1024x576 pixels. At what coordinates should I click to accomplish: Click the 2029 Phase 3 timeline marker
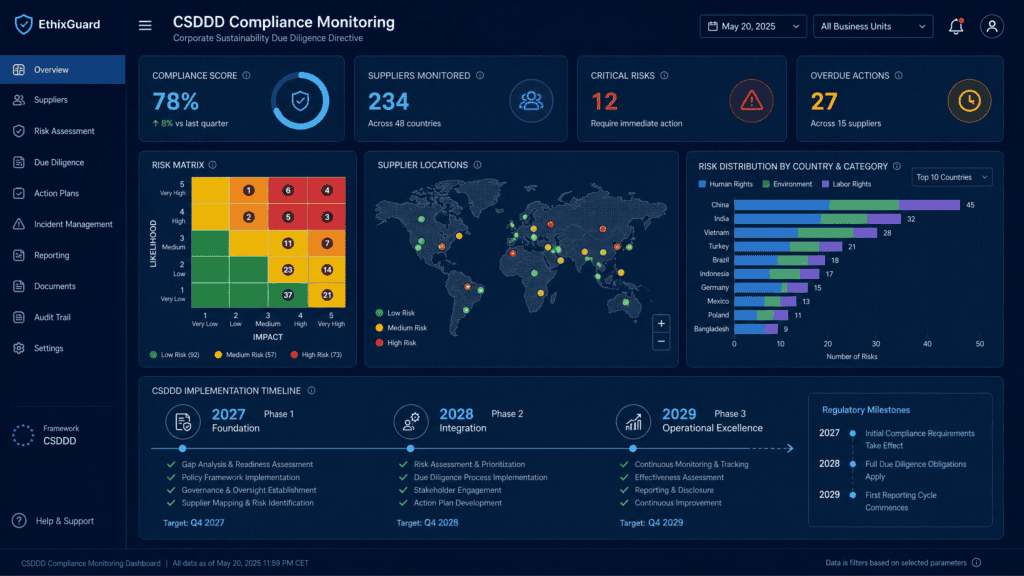coord(633,449)
